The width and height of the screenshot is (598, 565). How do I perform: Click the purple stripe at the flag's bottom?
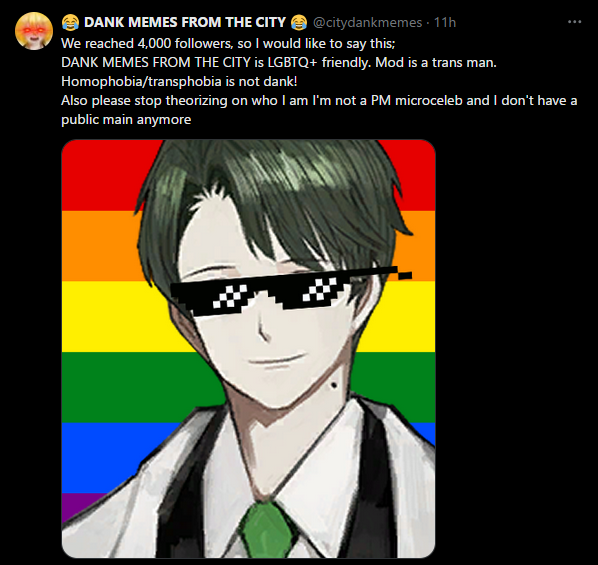click(x=76, y=505)
